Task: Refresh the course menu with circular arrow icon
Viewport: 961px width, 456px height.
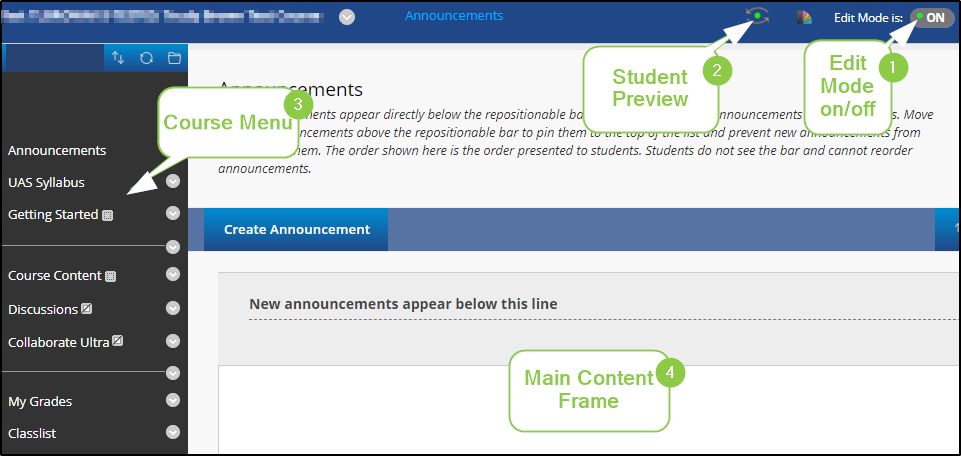Action: [146, 58]
